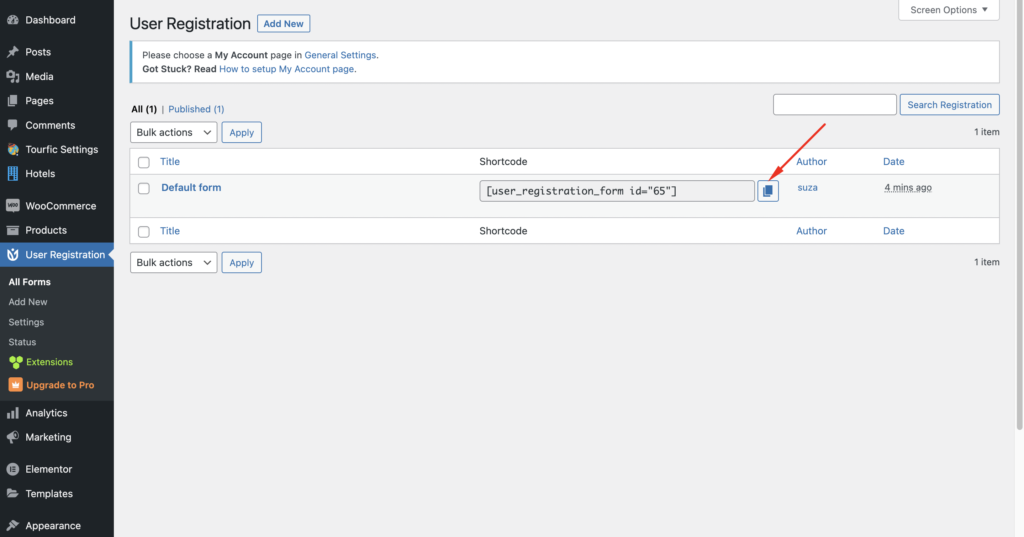
Task: Click the Tourfic Settings icon
Action: (x=12, y=150)
